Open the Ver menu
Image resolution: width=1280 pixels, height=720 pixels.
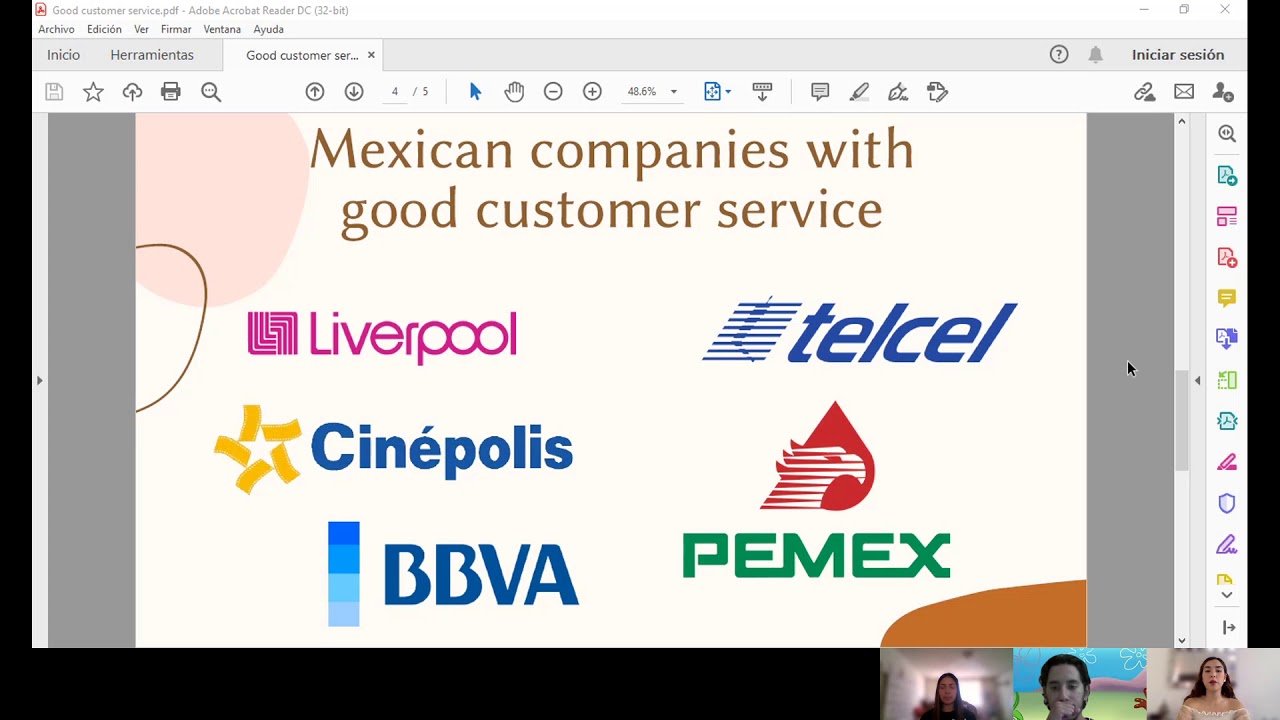coord(141,30)
